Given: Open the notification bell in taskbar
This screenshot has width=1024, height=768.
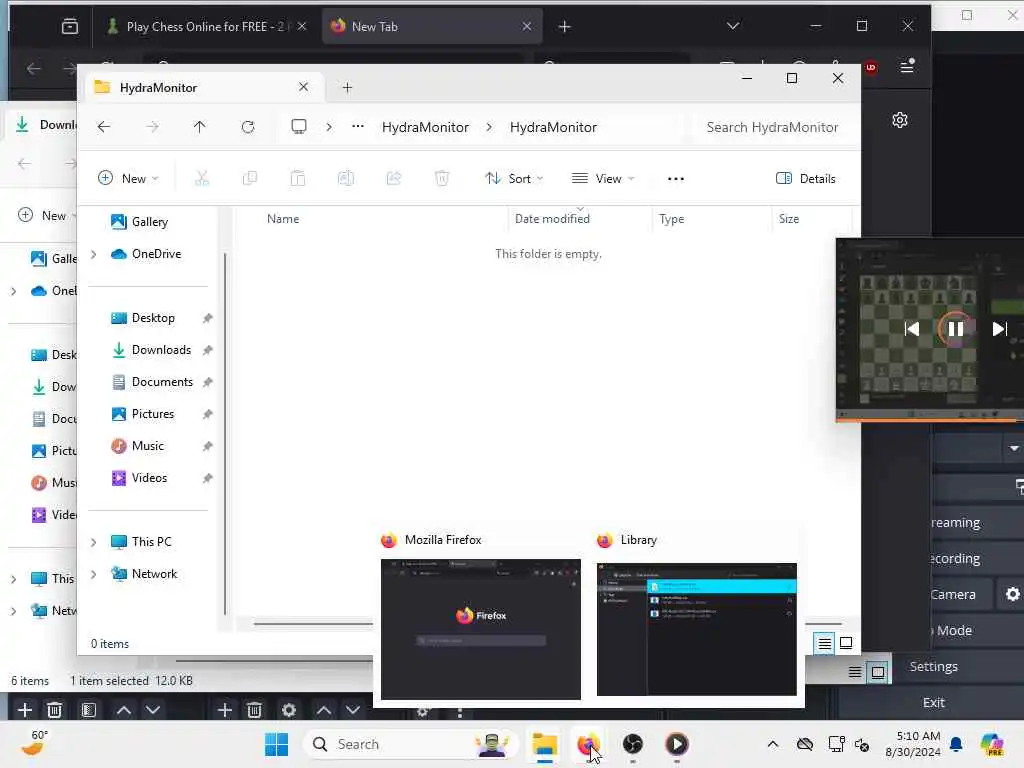Looking at the screenshot, I should click(x=956, y=744).
